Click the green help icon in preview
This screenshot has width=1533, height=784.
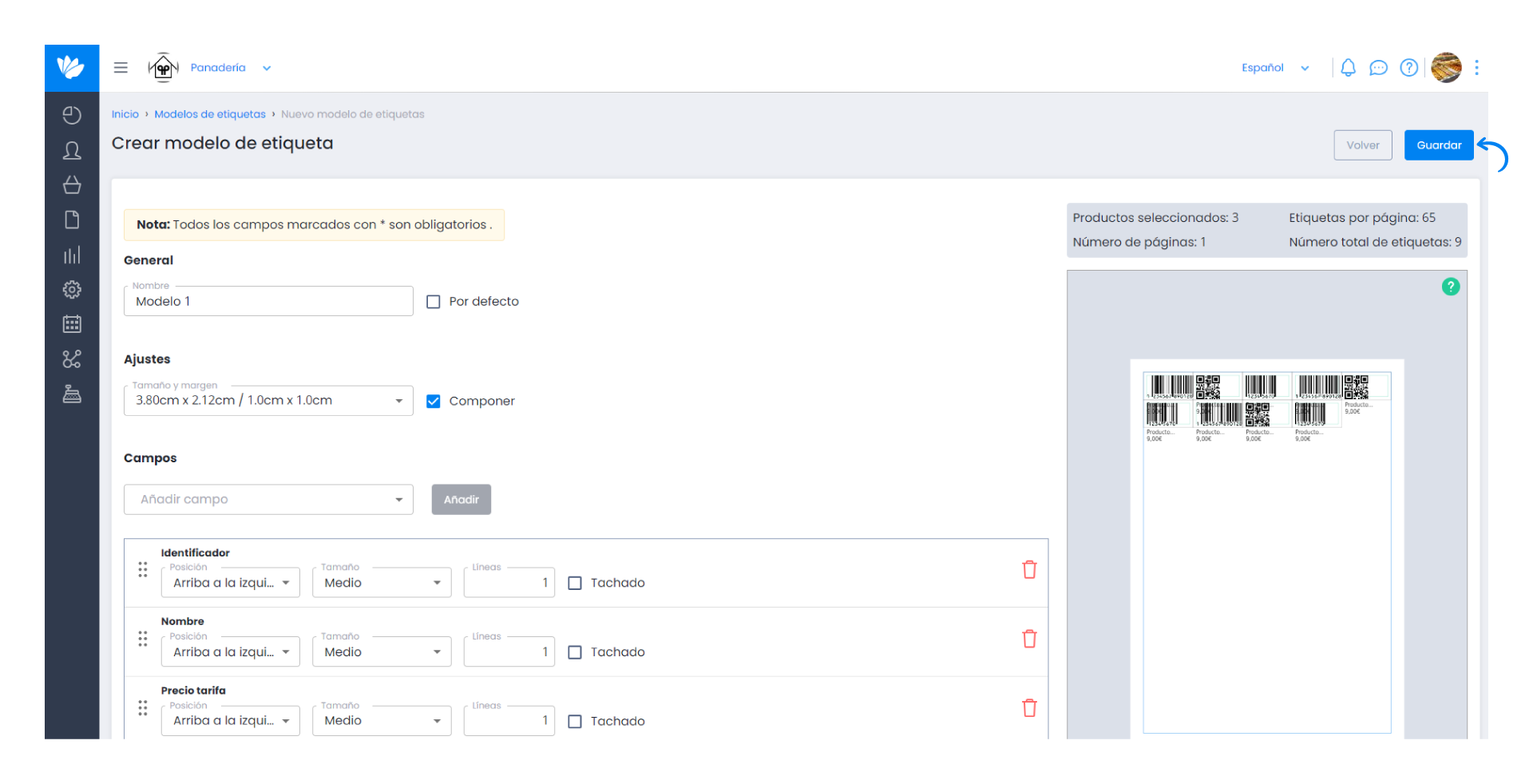point(1451,287)
